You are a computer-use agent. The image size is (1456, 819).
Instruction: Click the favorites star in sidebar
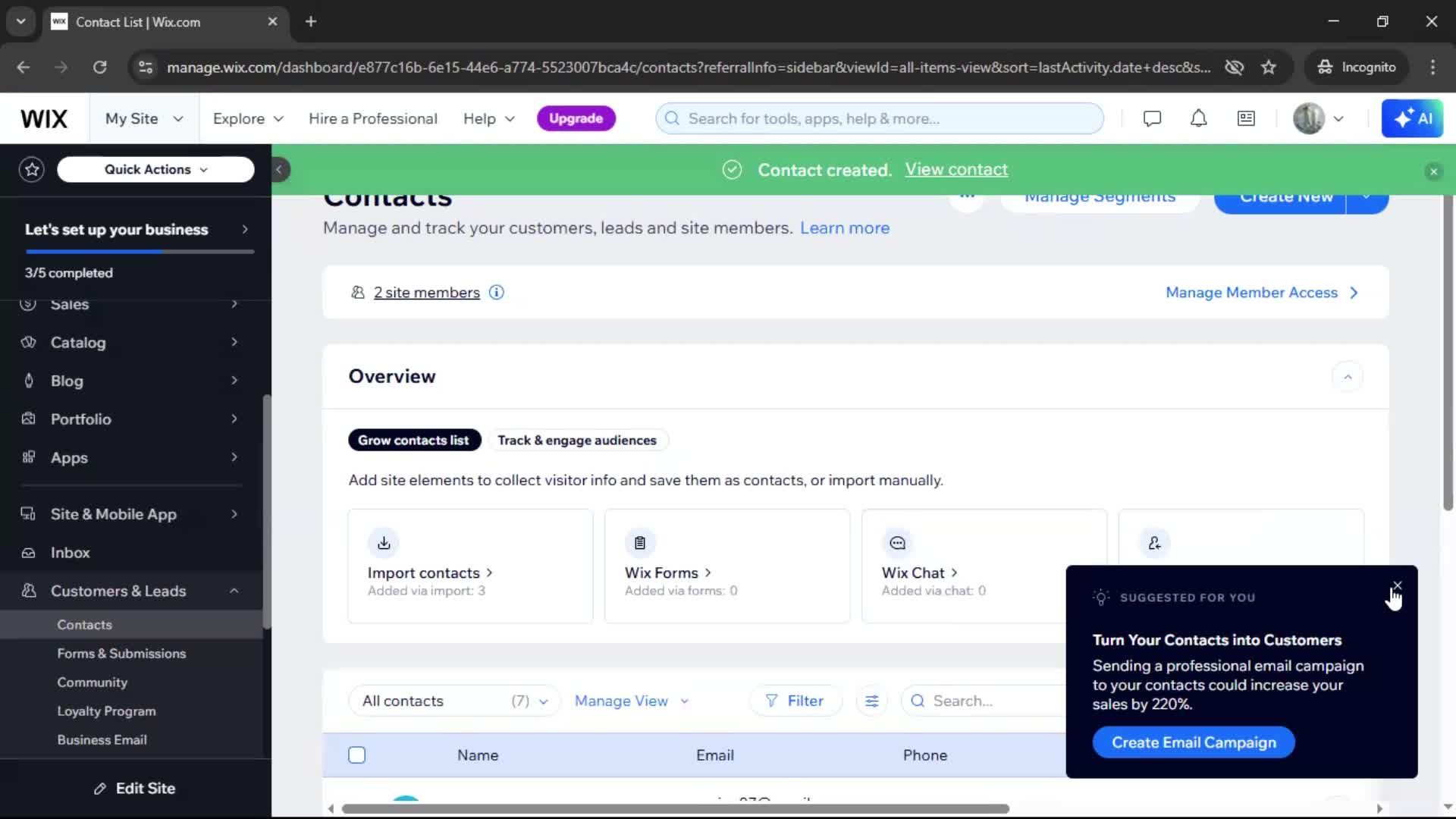point(32,170)
